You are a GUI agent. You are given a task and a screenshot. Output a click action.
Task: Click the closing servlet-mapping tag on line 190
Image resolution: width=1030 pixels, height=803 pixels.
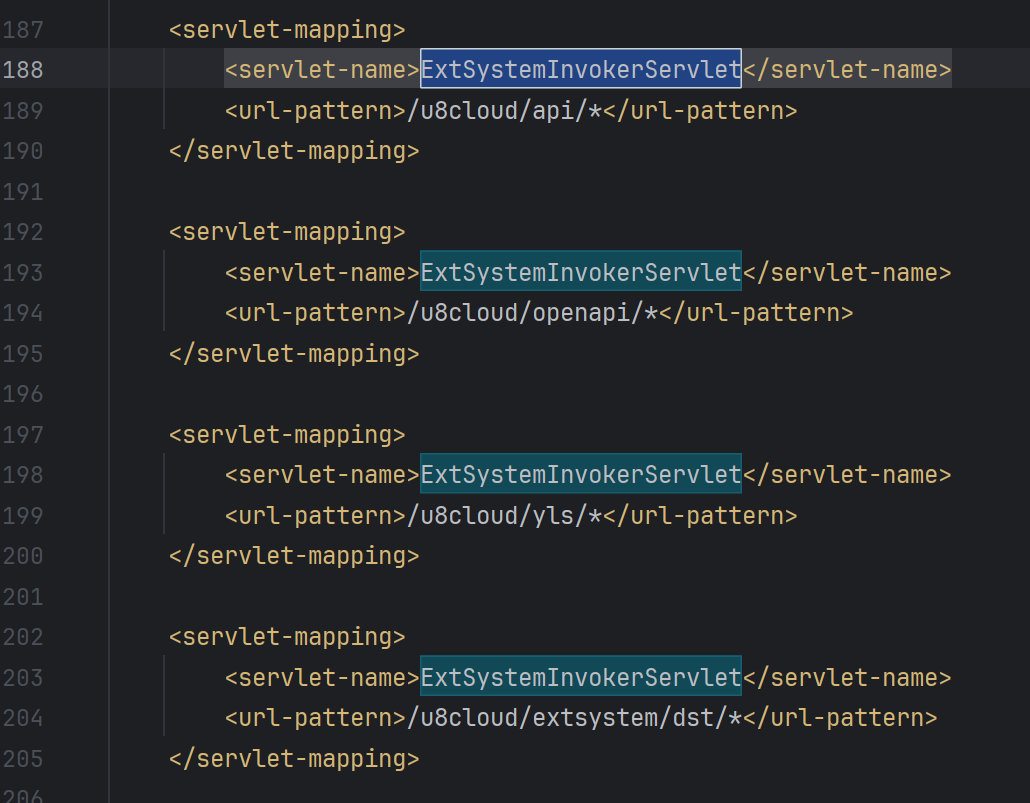point(294,151)
